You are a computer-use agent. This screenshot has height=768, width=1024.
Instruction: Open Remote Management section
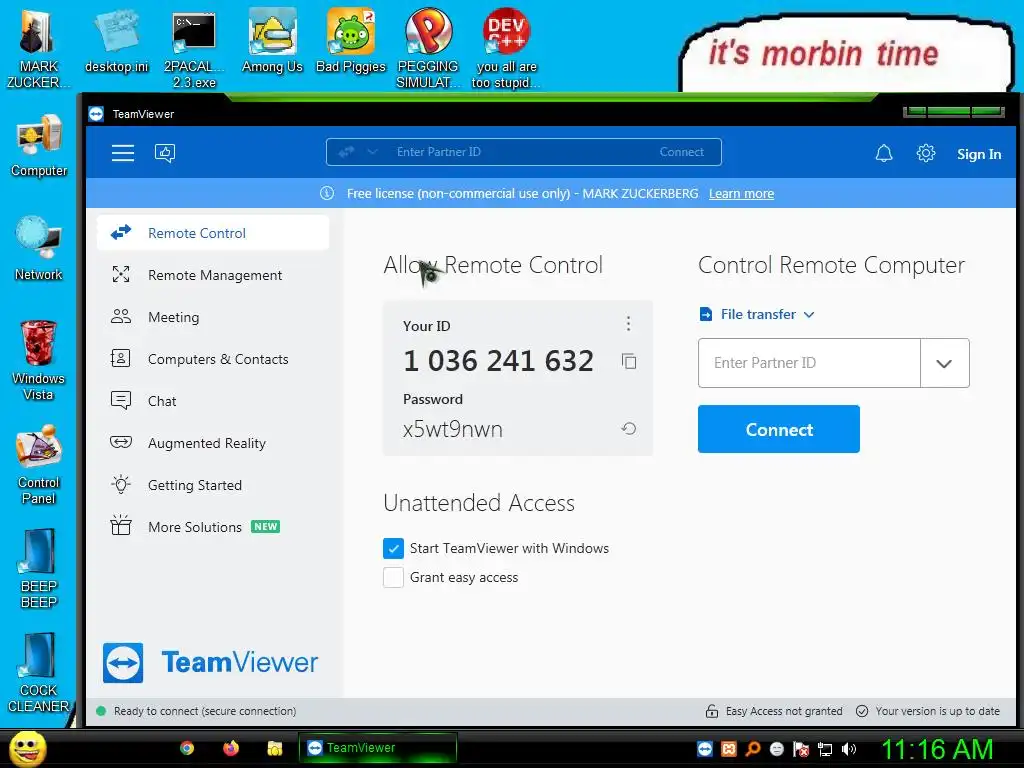click(x=213, y=275)
